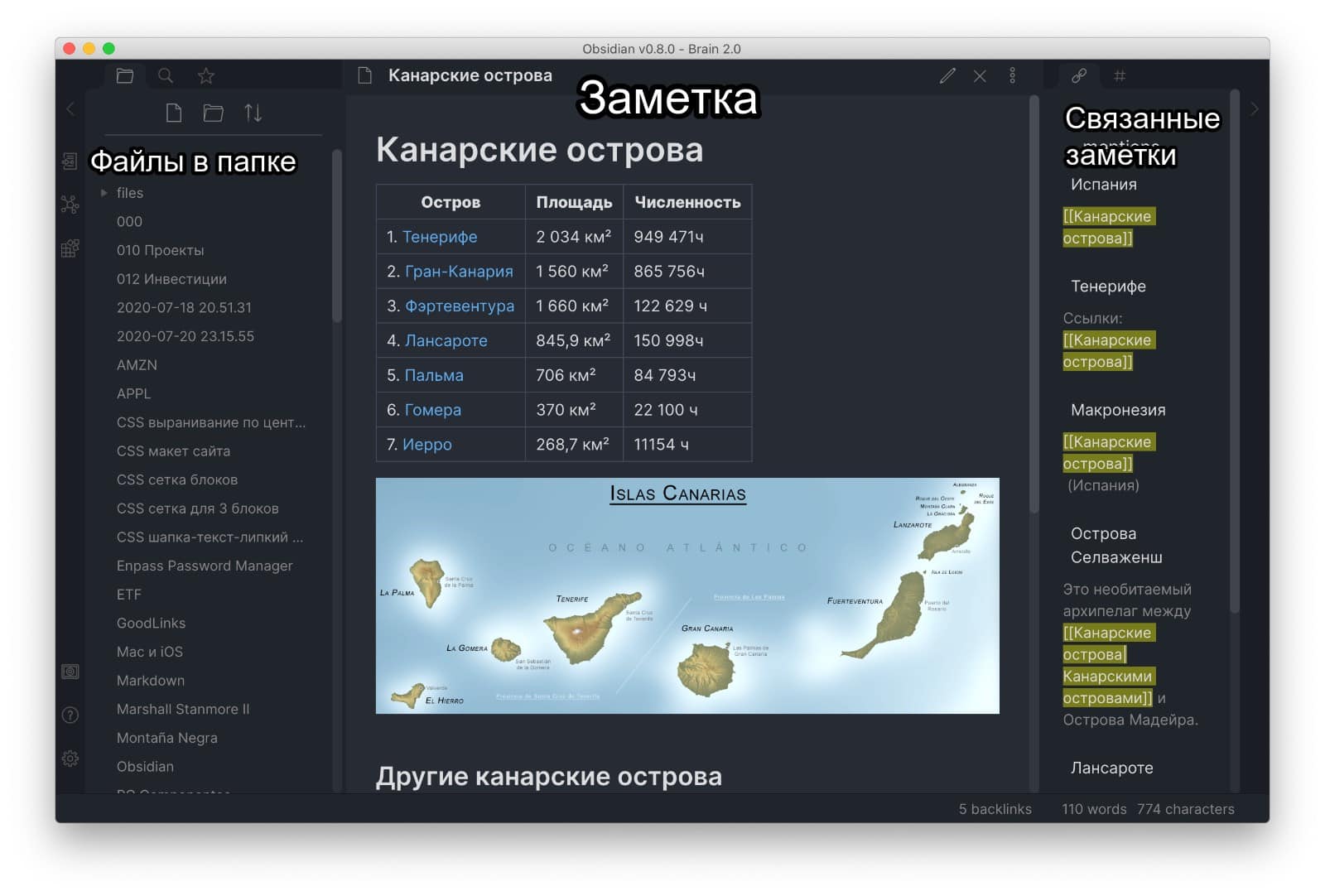
Task: Open the Markdown note
Action: 151,681
